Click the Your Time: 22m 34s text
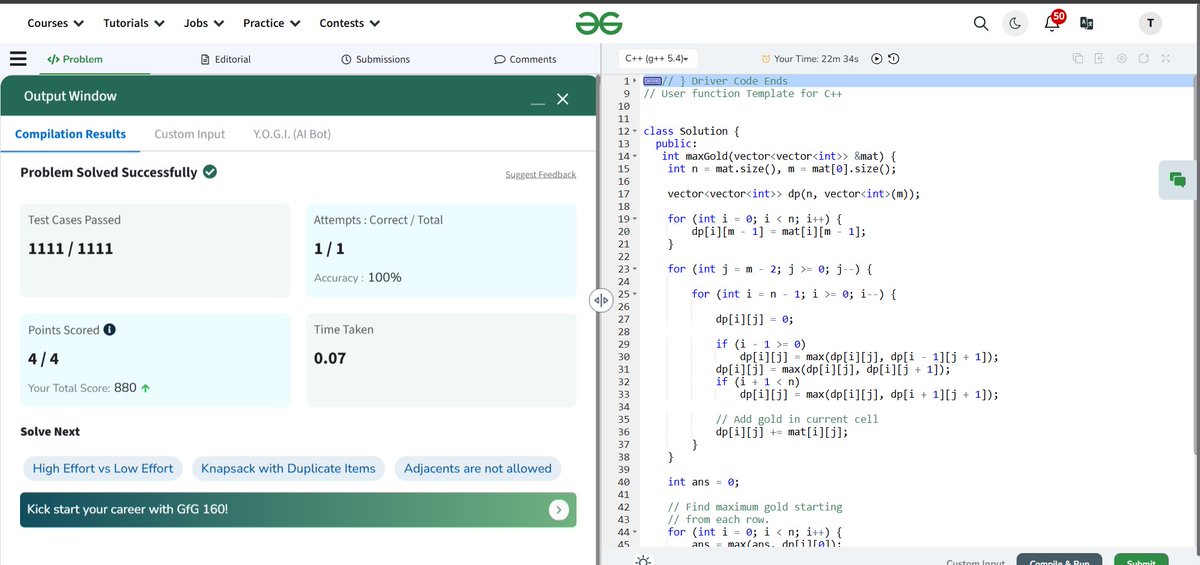Screen dimensions: 1200x565 816,59
